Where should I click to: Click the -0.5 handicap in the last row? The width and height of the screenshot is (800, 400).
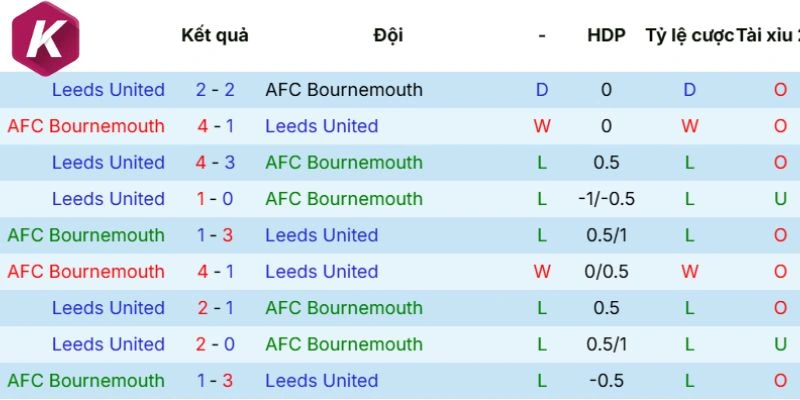606,381
